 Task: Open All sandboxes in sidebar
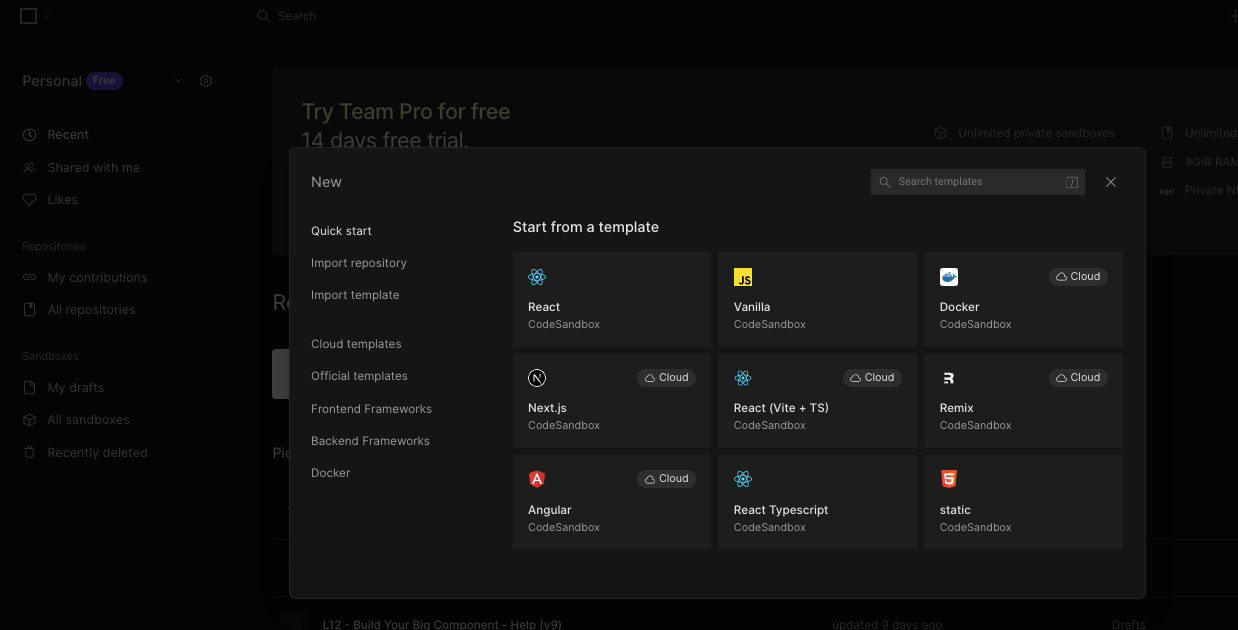tap(89, 420)
